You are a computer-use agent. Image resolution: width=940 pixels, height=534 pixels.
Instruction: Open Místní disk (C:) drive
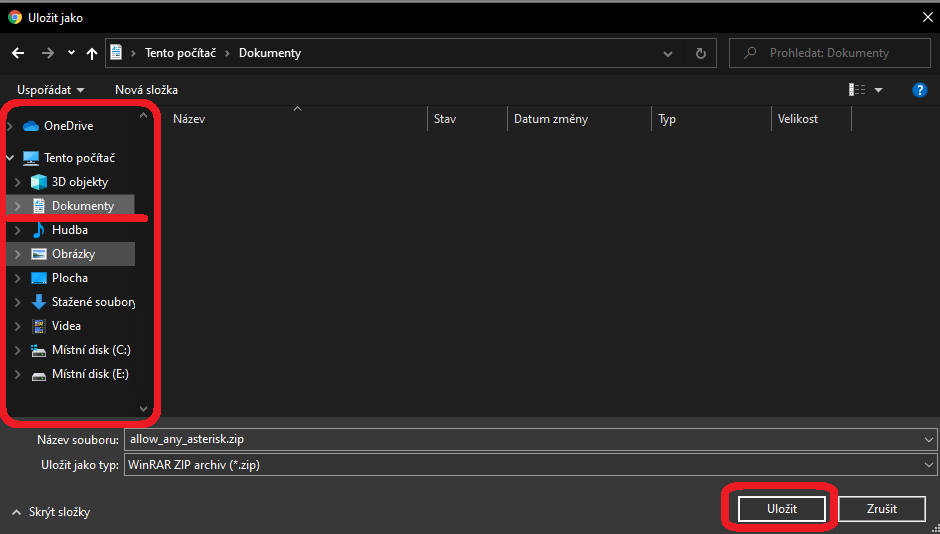[91, 350]
